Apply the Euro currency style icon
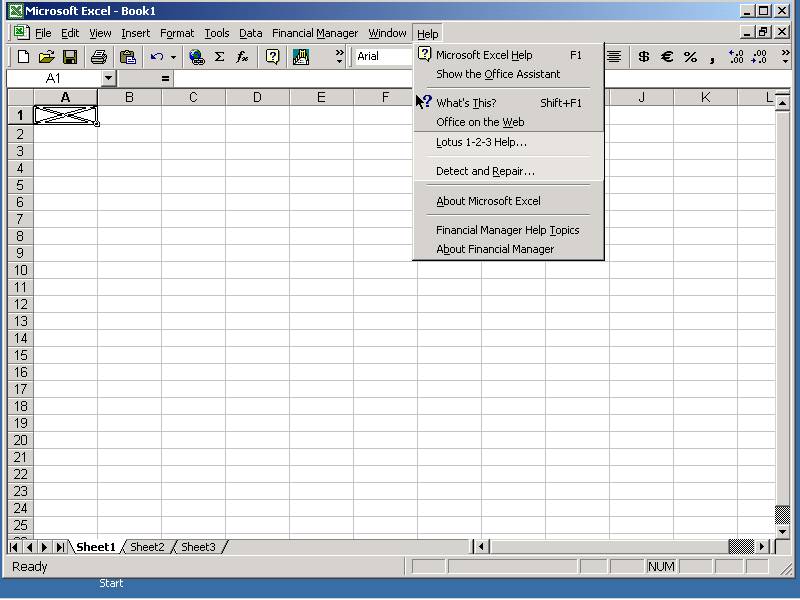Screen dimensions: 800x600 click(667, 57)
